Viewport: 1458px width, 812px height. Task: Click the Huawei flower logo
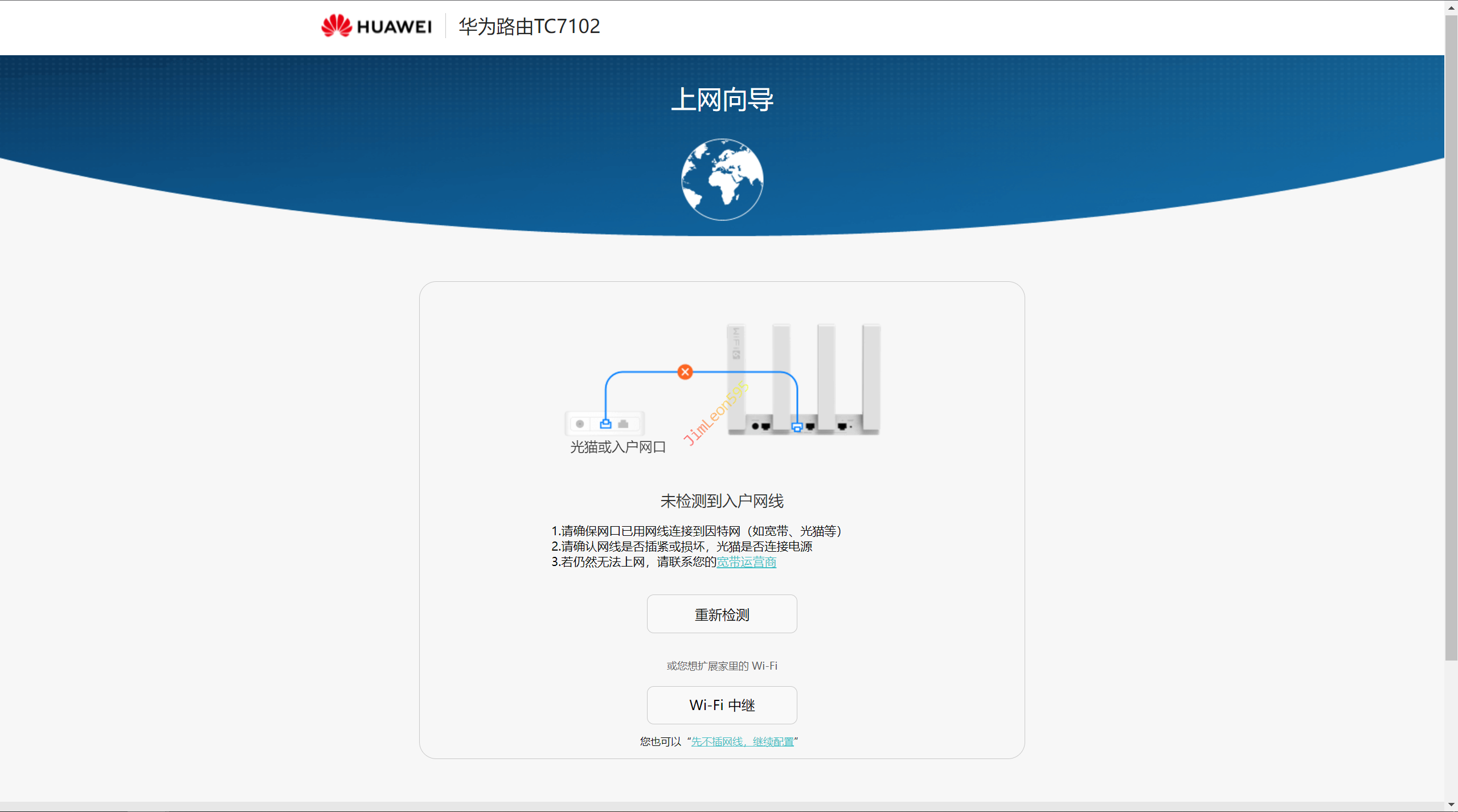pyautogui.click(x=336, y=26)
